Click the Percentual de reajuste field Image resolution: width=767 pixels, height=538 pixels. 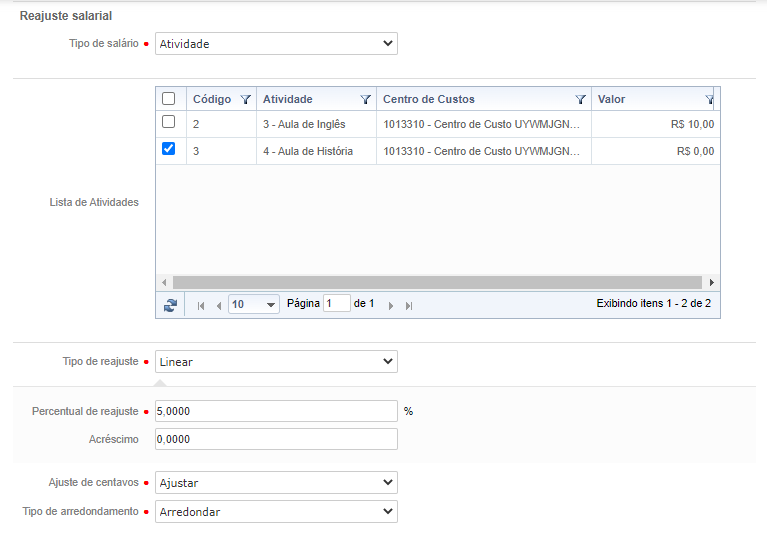click(276, 411)
